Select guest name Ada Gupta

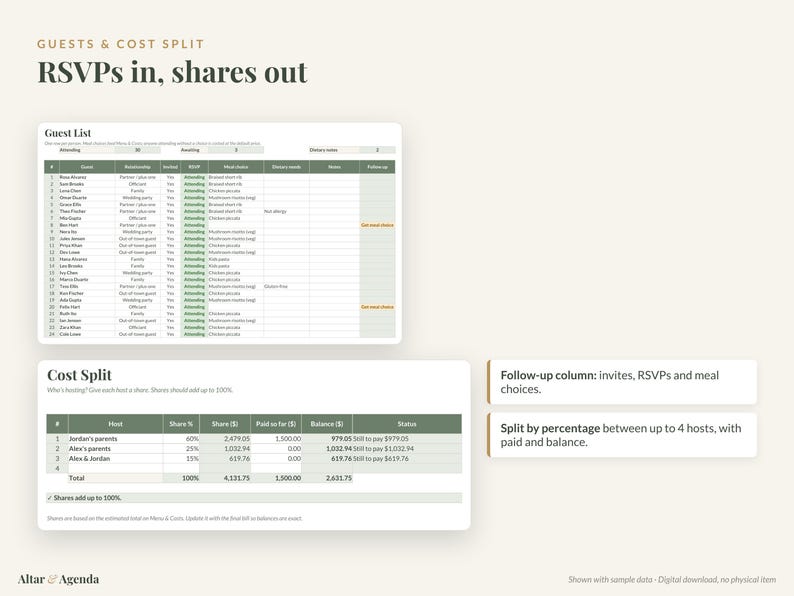[x=70, y=300]
